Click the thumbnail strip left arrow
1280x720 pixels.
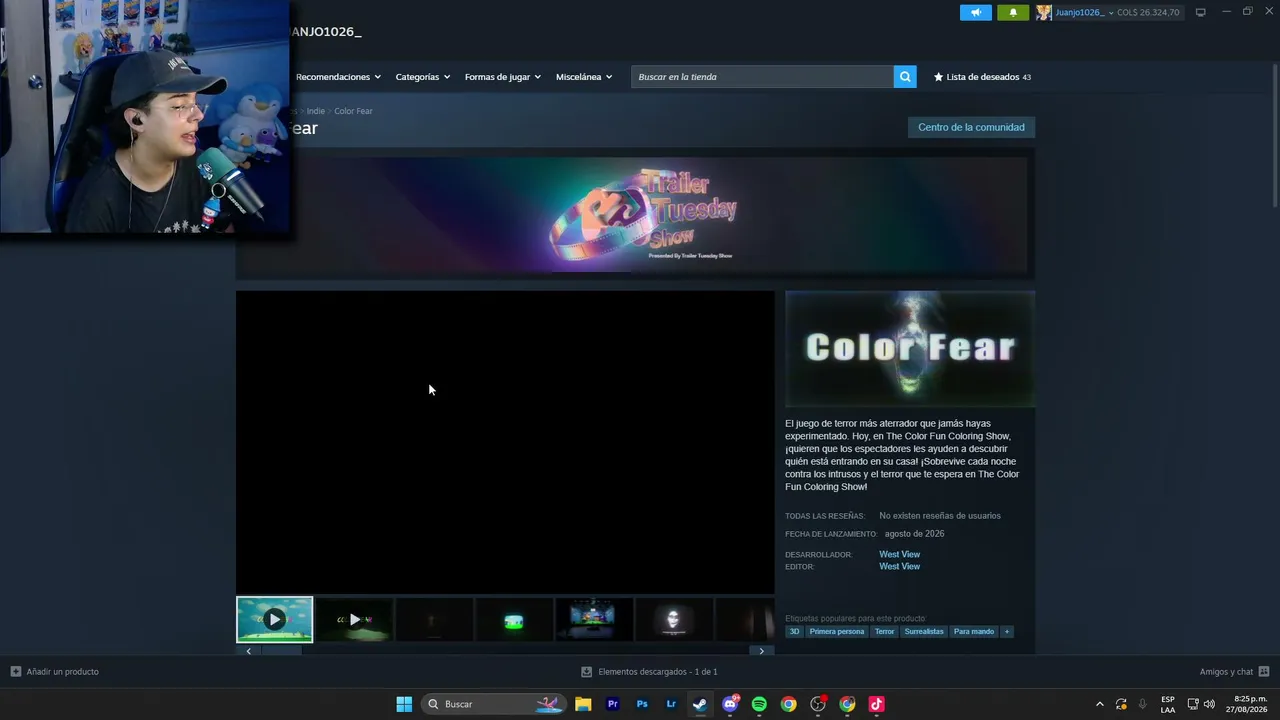pos(248,651)
